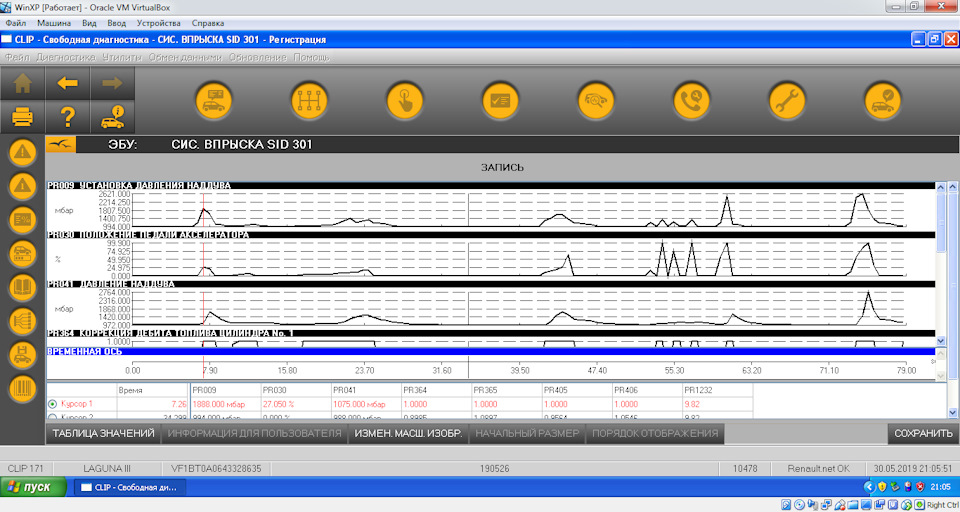
Task: Open the Ввод menu in VirtualBox
Action: point(116,23)
